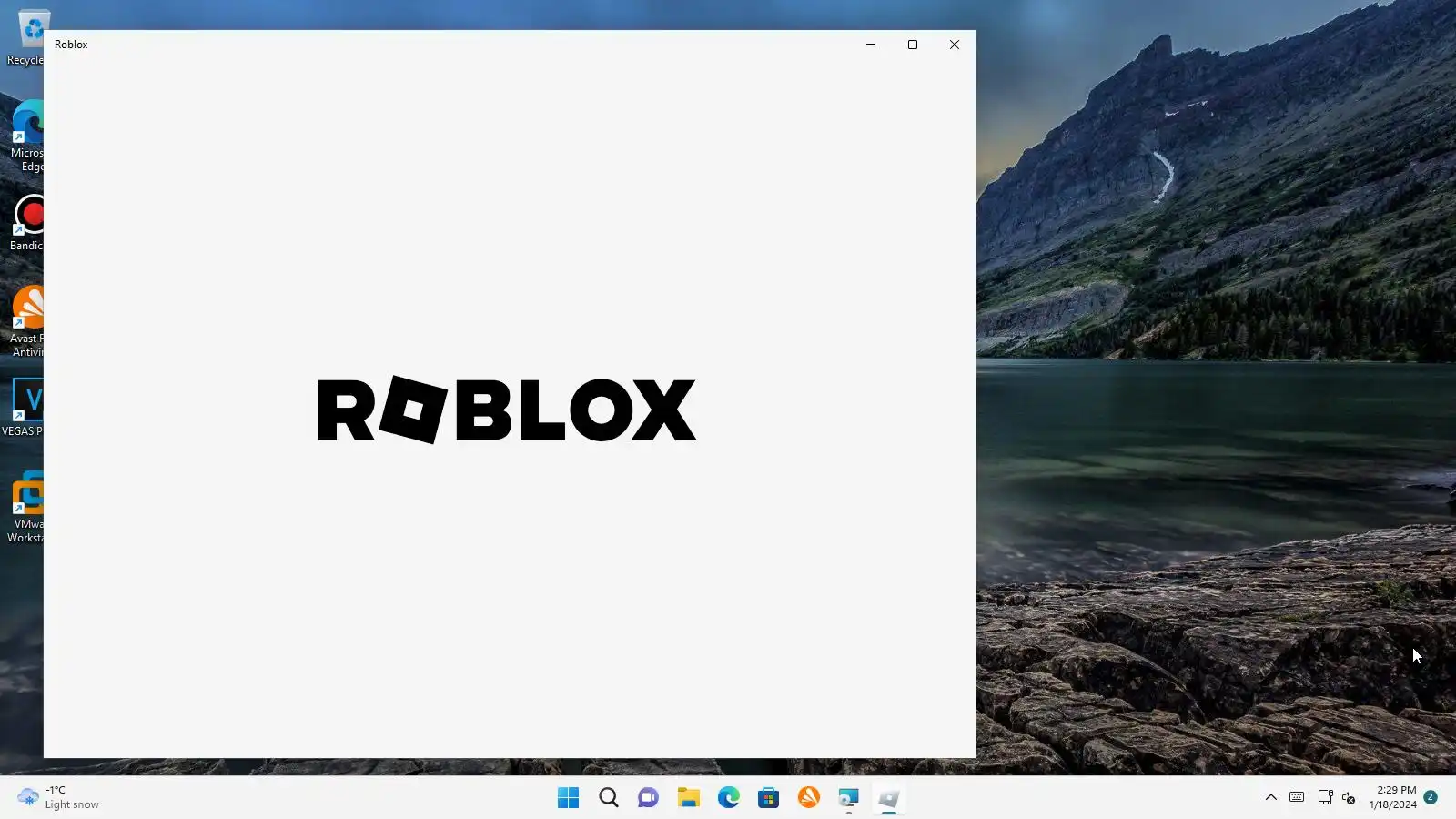Open the Windows Start menu
This screenshot has height=819, width=1456.
(568, 798)
